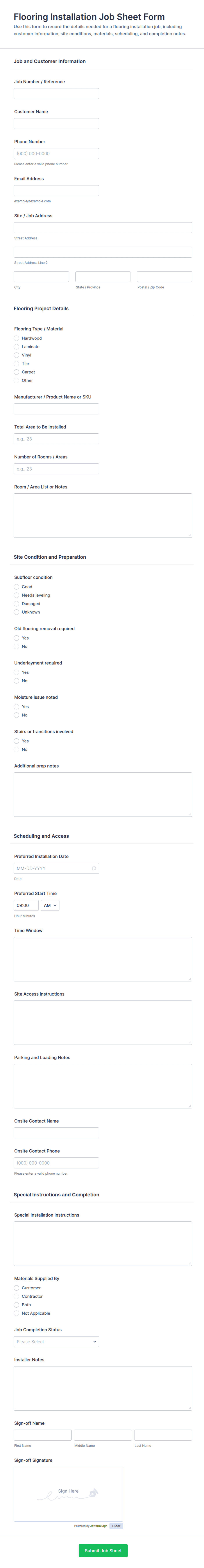The height and width of the screenshot is (1568, 204).
Task: Open the calendar icon in Preferred Installation Date
Action: pyautogui.click(x=93, y=868)
